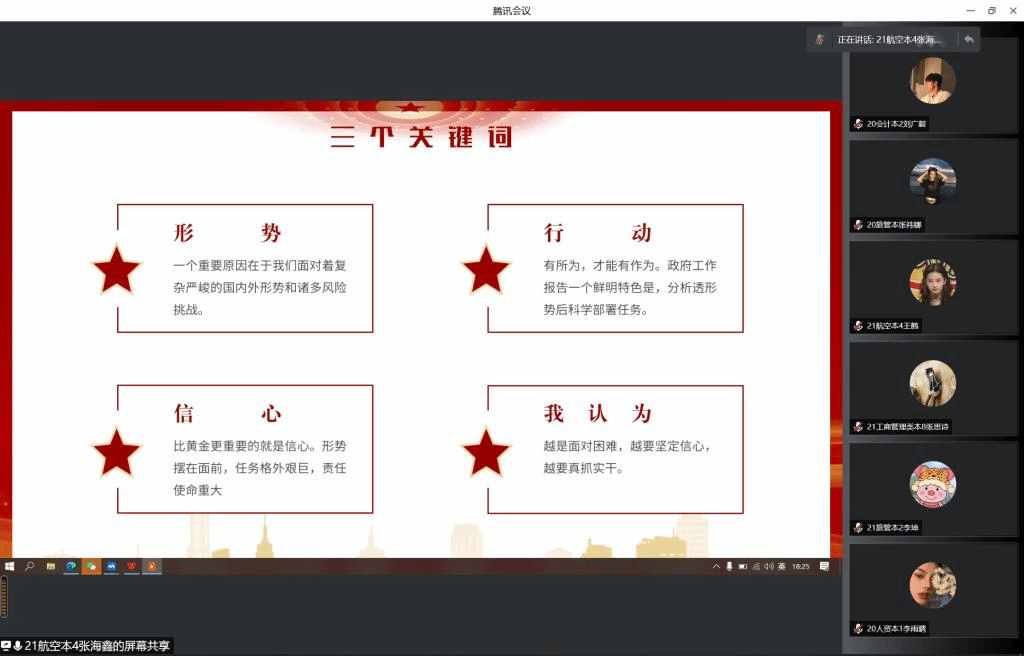The height and width of the screenshot is (656, 1024).
Task: Click the tray microphone icon in shared taskbar
Action: (x=729, y=566)
